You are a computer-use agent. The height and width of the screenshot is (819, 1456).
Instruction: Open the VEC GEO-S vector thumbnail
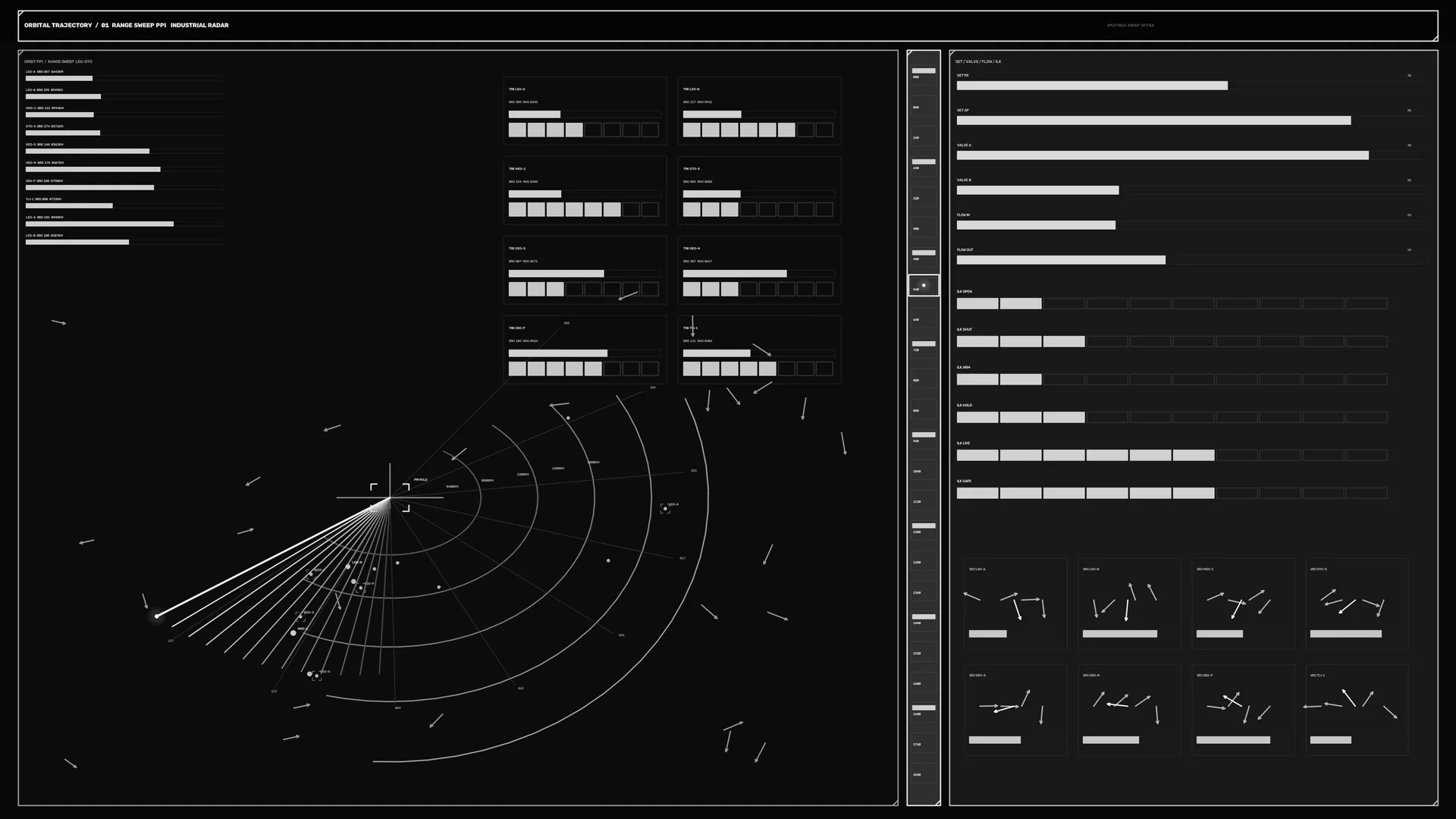(x=1015, y=710)
